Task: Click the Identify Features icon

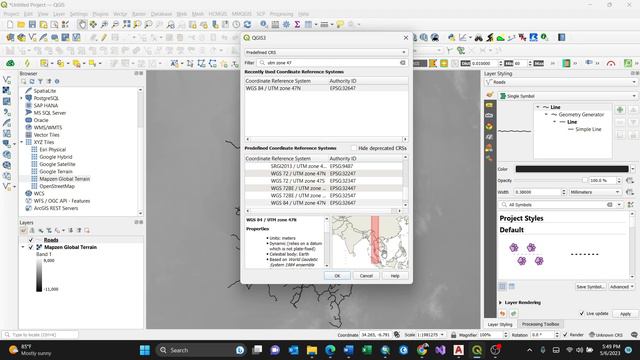Action: [x=264, y=24]
